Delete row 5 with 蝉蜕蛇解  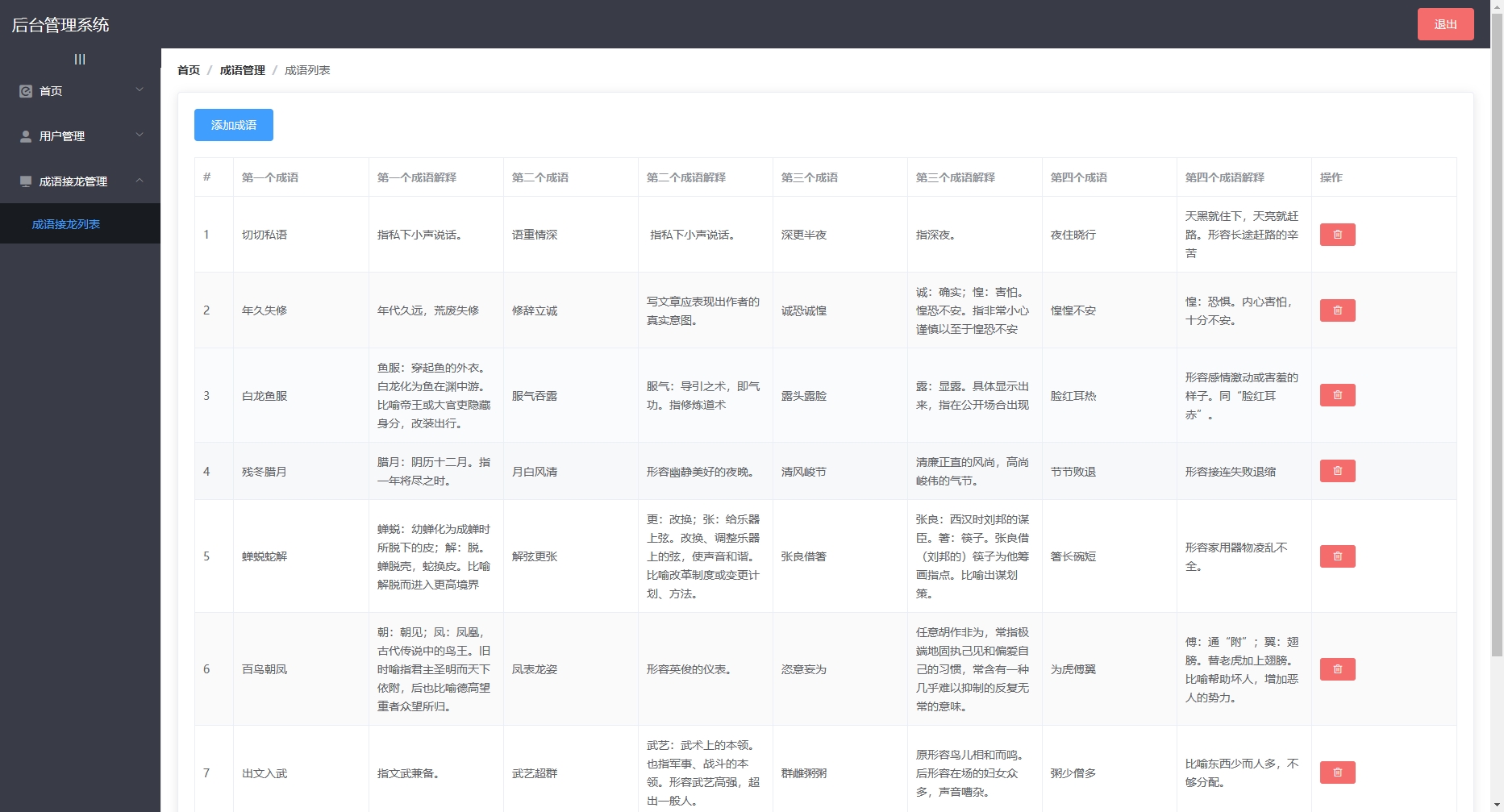1337,556
